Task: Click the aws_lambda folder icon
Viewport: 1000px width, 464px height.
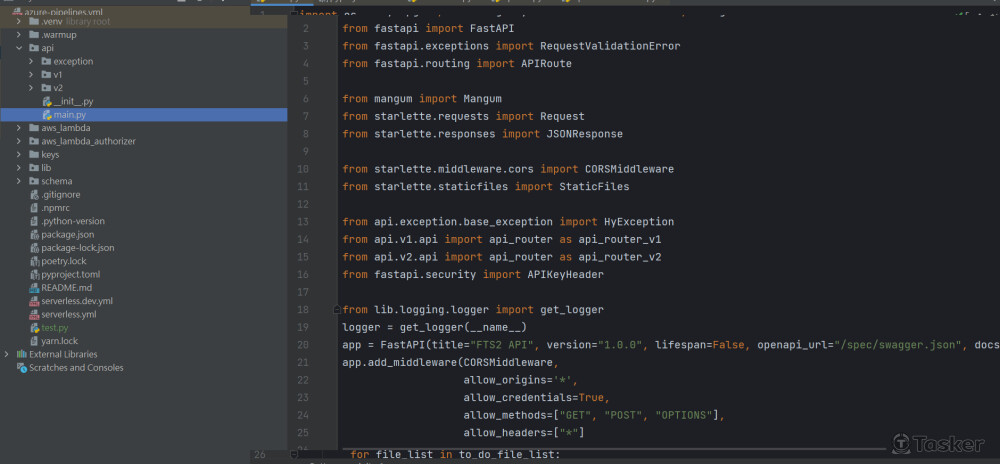Action: (x=34, y=128)
